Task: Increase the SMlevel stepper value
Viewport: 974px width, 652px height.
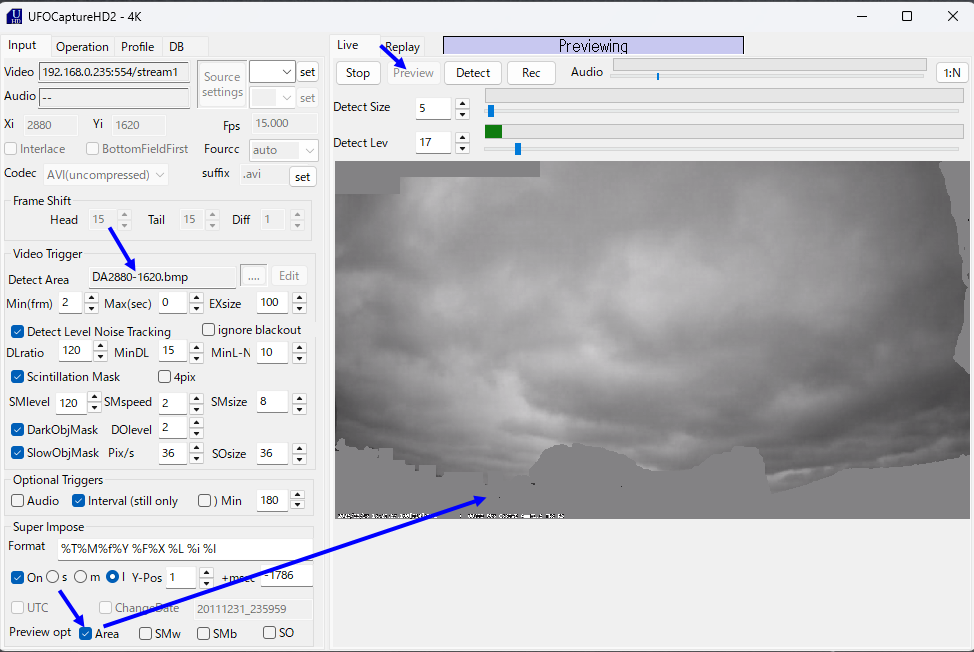Action: (x=95, y=398)
